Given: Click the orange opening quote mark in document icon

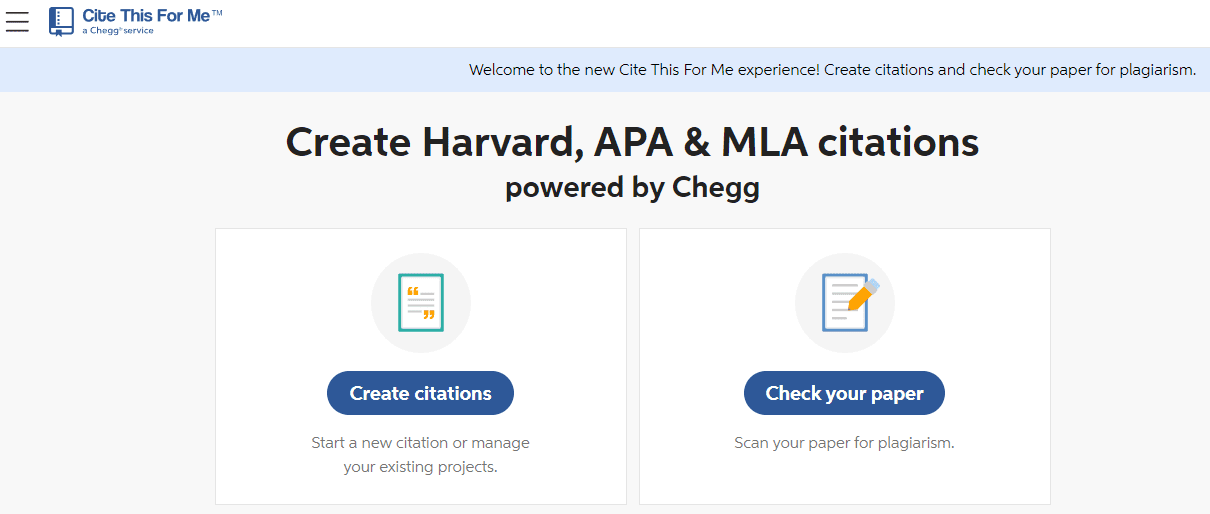Looking at the screenshot, I should click(412, 290).
